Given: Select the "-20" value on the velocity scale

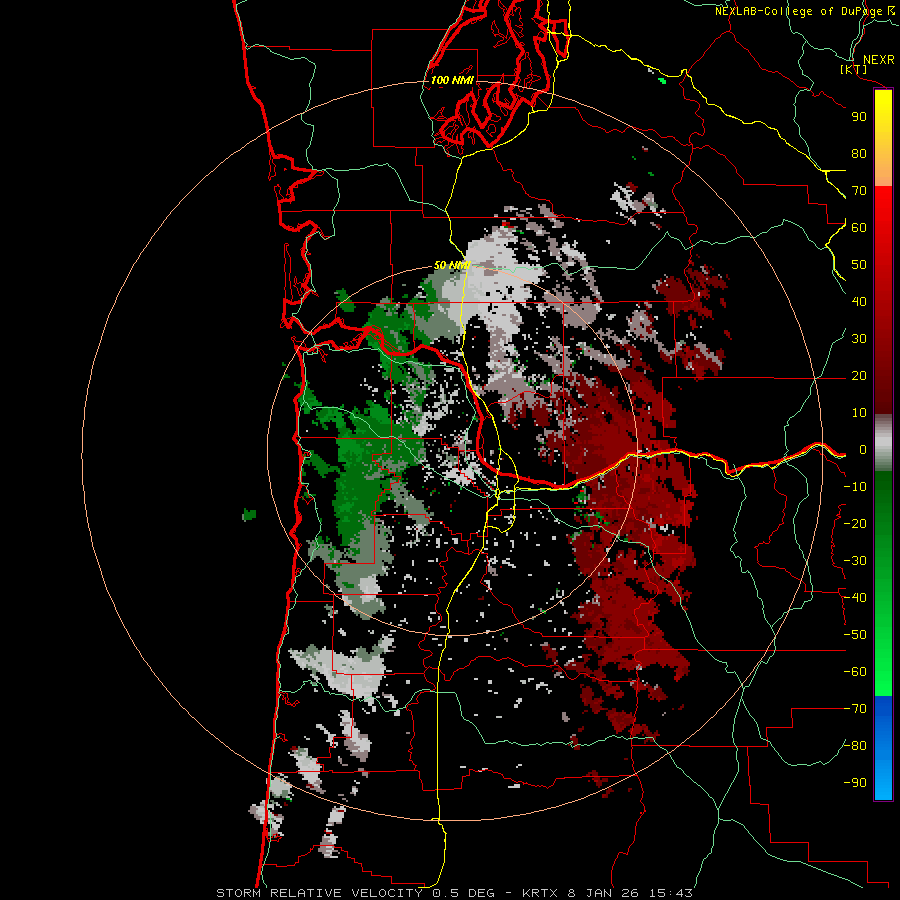Looking at the screenshot, I should 855,523.
